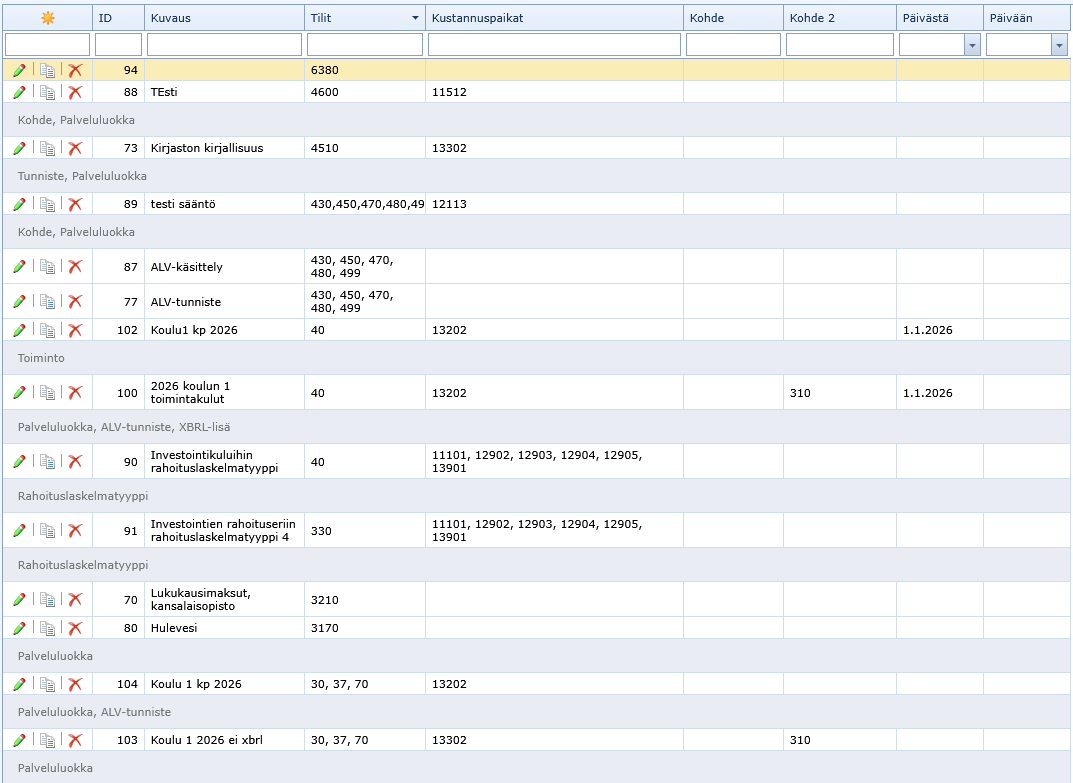Edit row 88 TEsti with pencil icon
This screenshot has width=1073, height=783.
coord(19,92)
